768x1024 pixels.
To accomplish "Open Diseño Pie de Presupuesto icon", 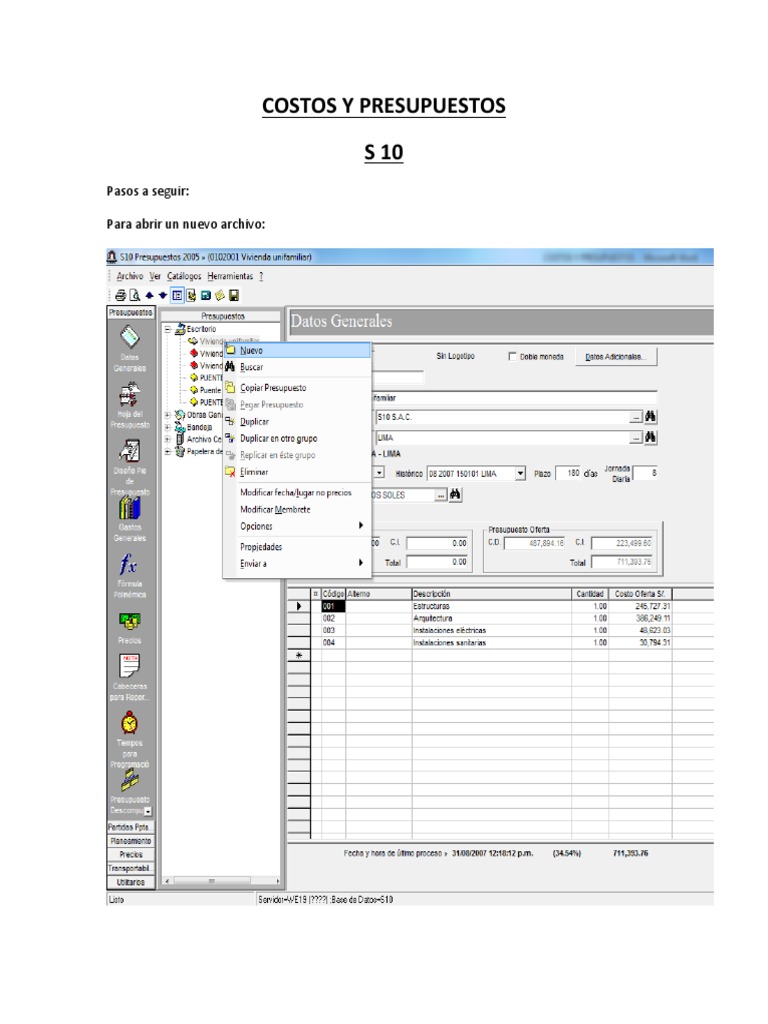I will coord(129,466).
